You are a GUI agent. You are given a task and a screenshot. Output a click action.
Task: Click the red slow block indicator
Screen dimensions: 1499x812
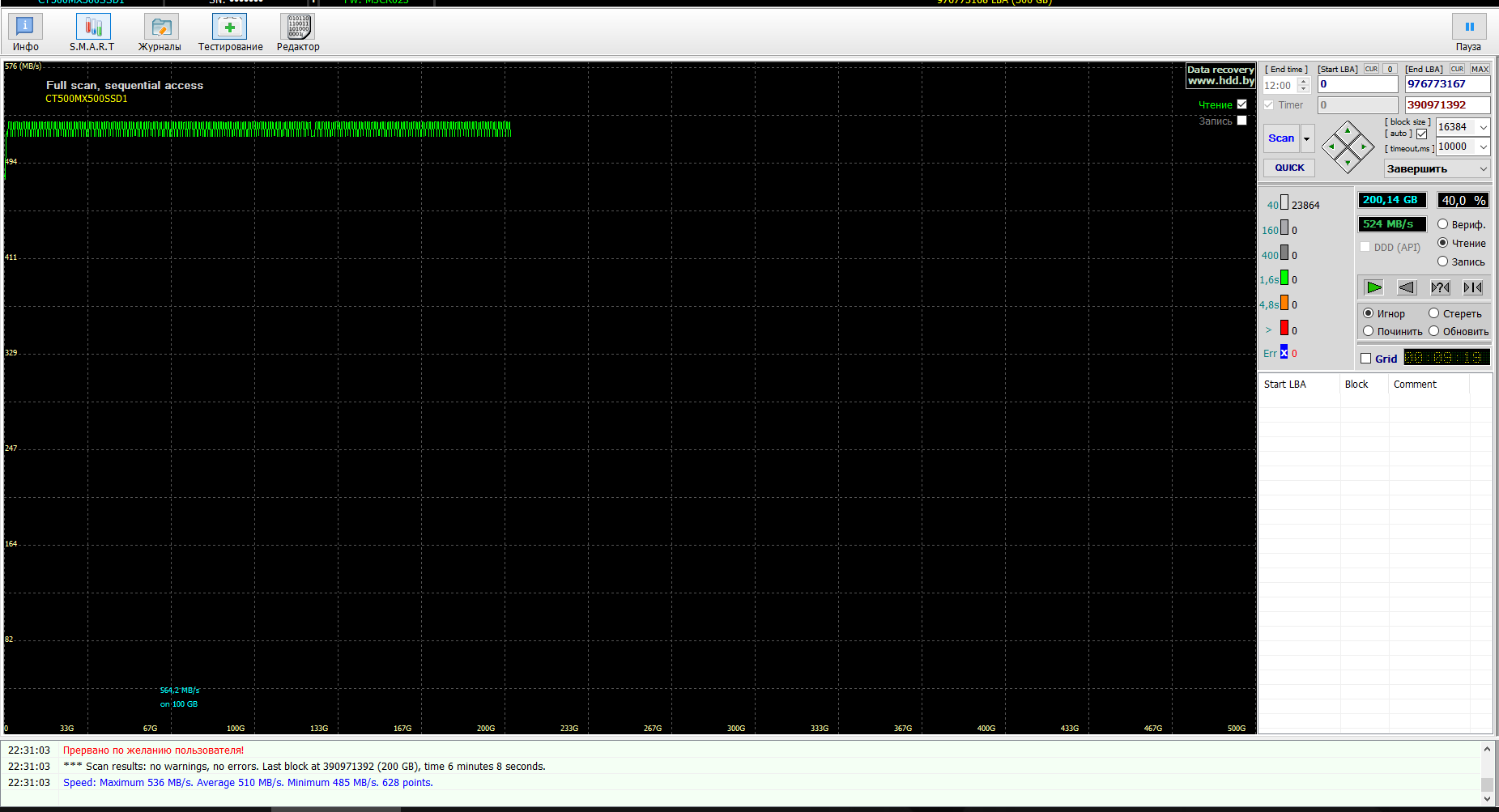(x=1284, y=328)
